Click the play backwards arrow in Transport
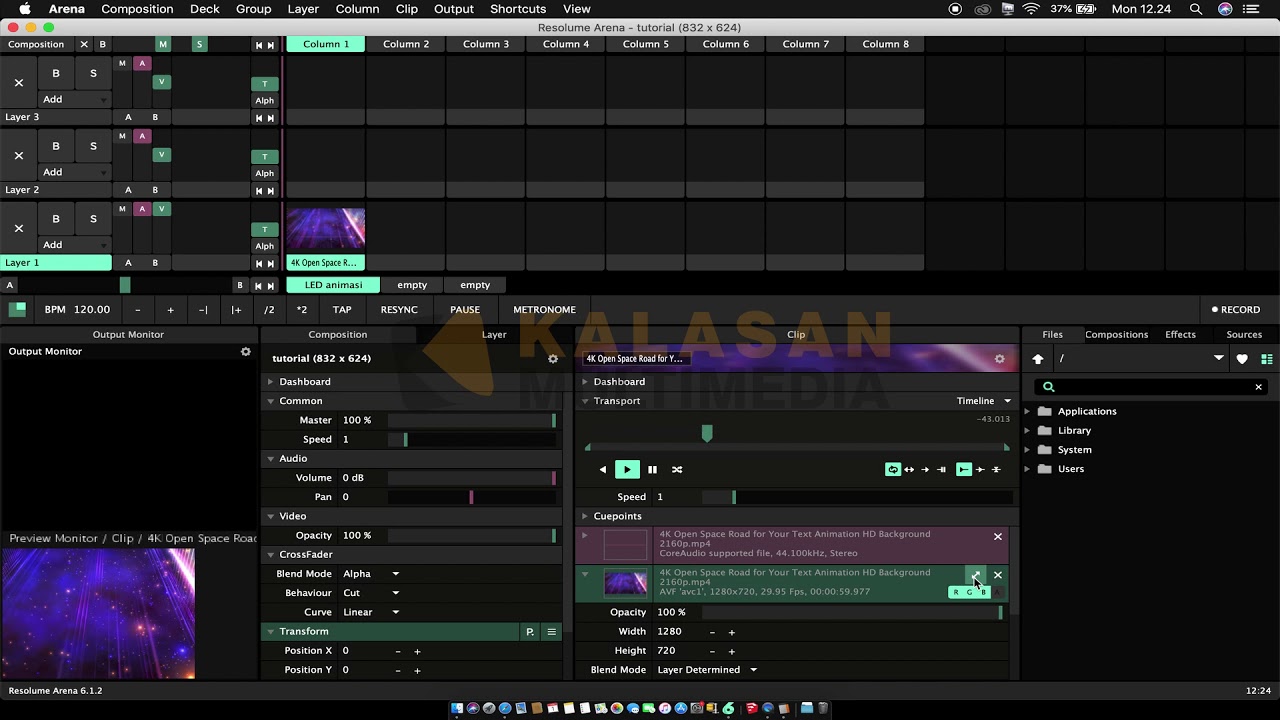 click(x=602, y=469)
